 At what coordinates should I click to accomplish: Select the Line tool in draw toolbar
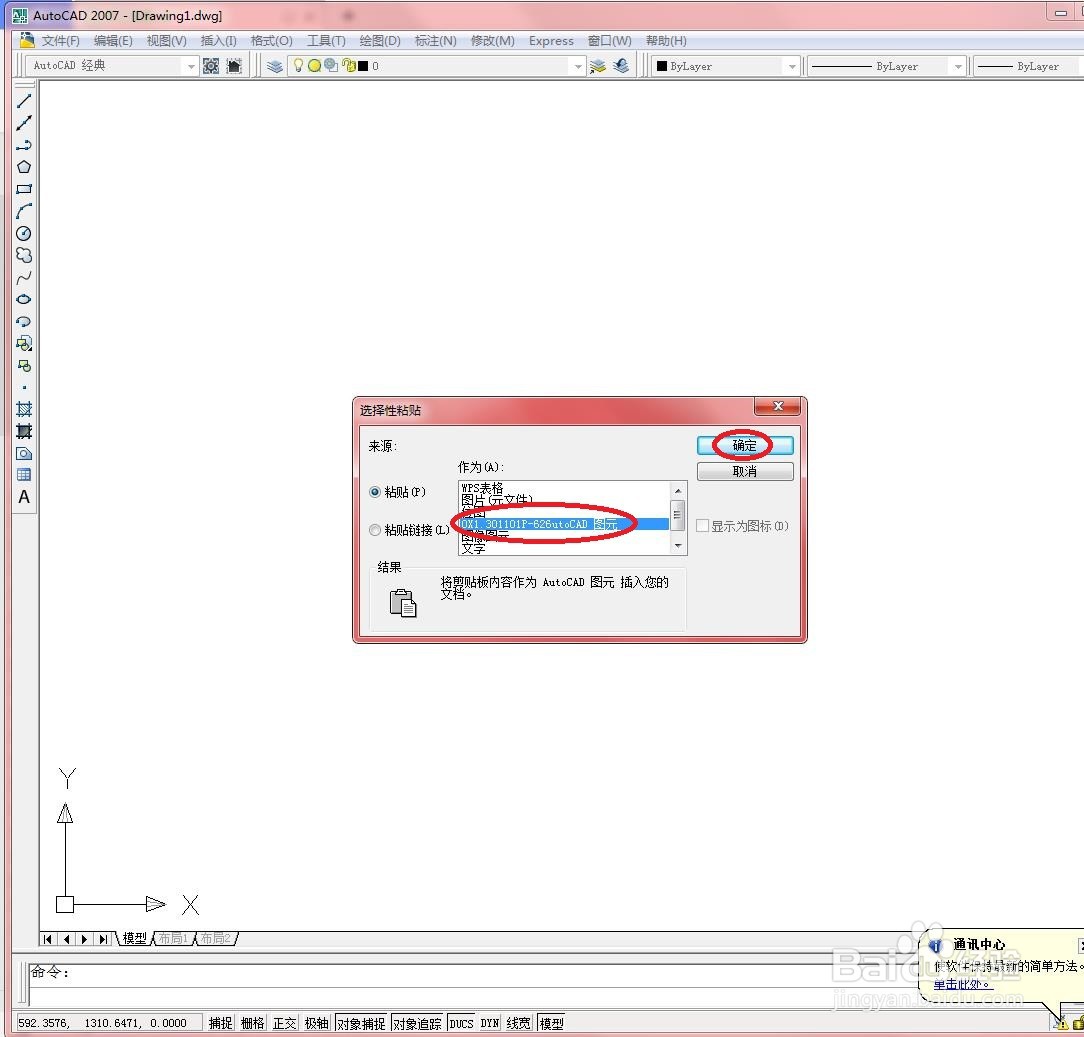(x=24, y=101)
